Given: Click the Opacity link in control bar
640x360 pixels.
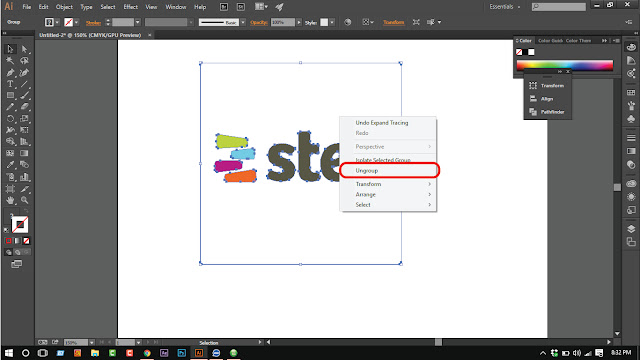Looking at the screenshot, I should (259, 22).
